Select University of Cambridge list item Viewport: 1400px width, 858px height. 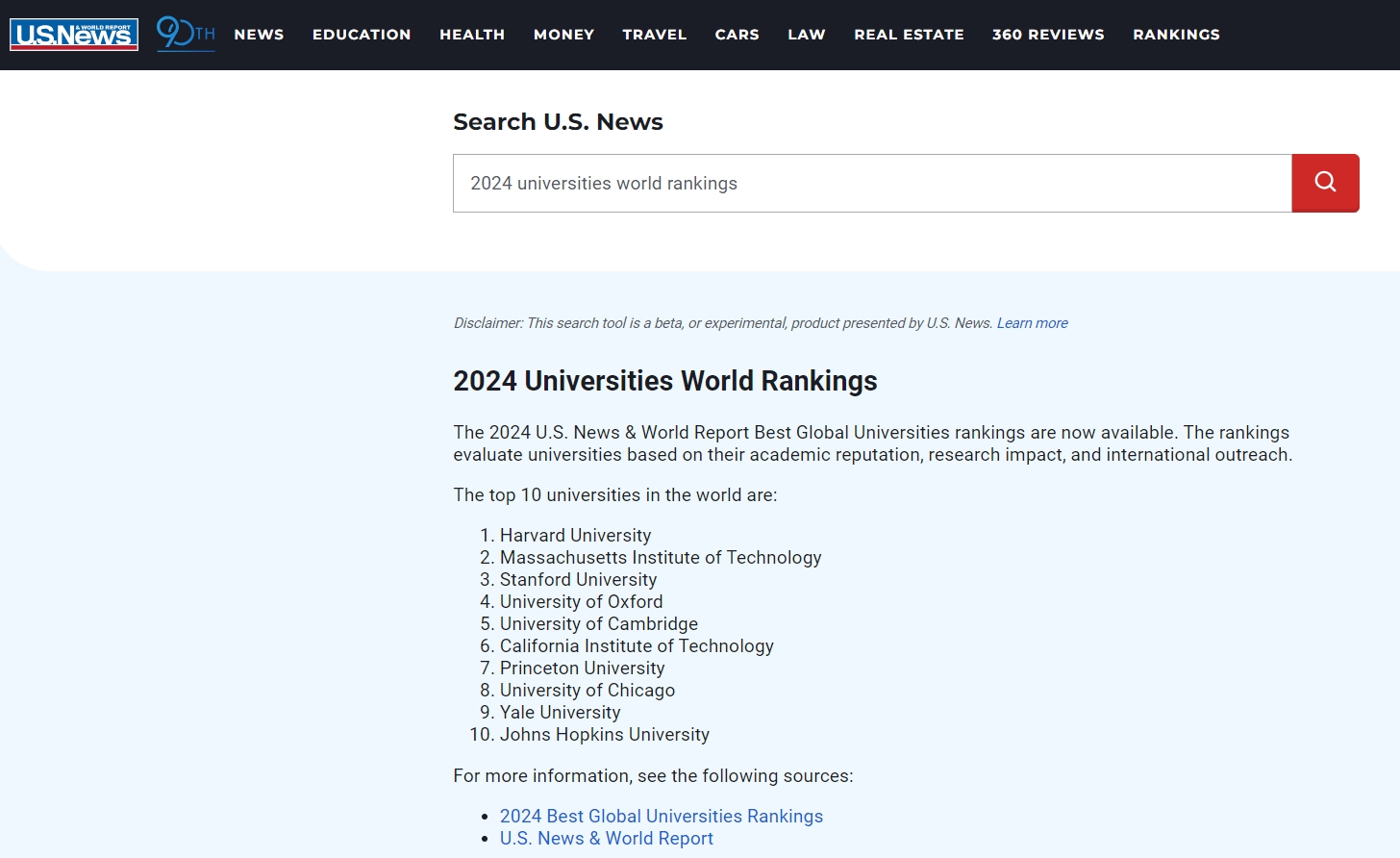click(599, 623)
